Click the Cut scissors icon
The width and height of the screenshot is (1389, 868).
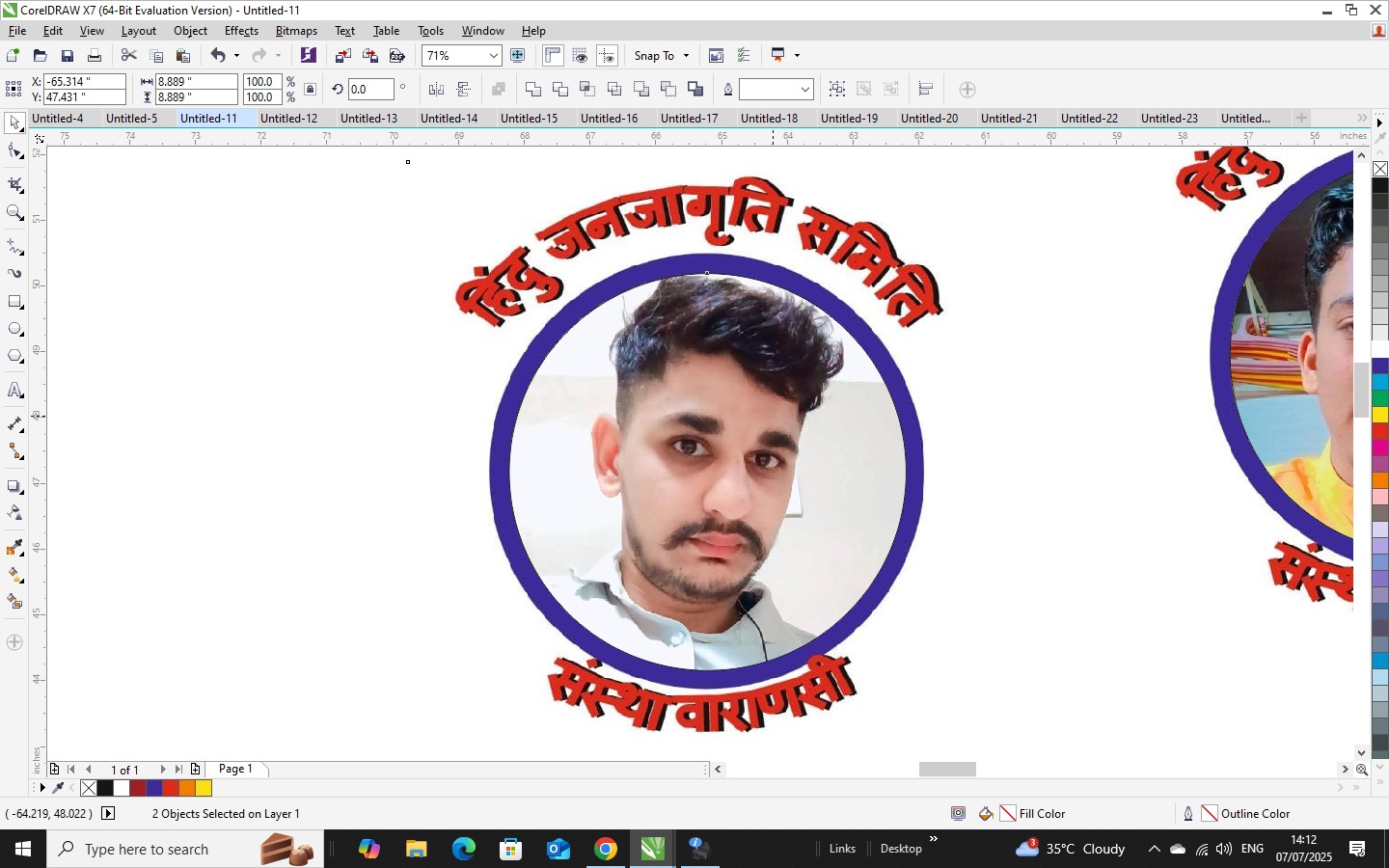coord(128,56)
